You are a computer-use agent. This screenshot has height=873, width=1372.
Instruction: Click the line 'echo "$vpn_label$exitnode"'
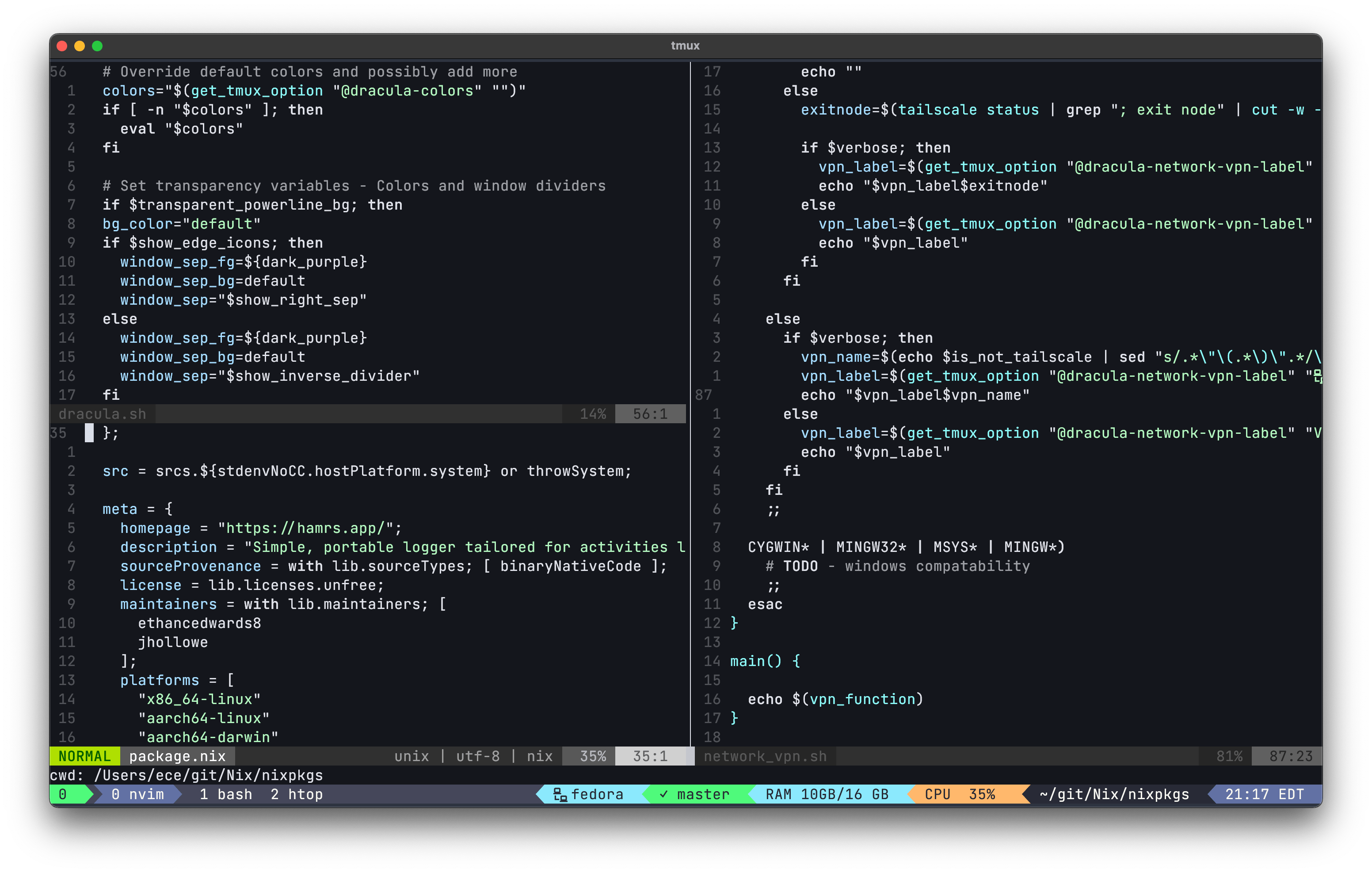[933, 186]
